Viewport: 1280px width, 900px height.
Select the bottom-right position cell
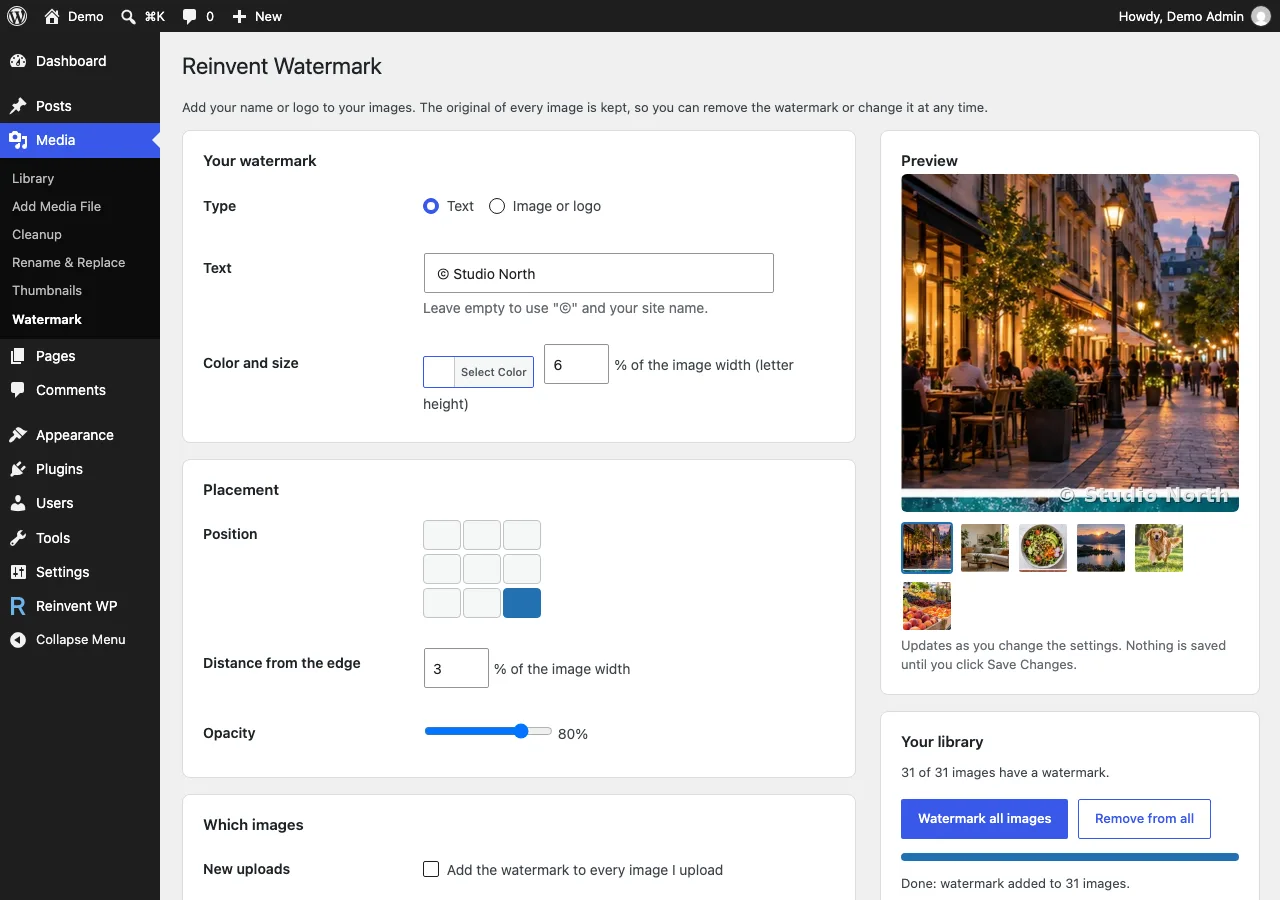pos(522,603)
